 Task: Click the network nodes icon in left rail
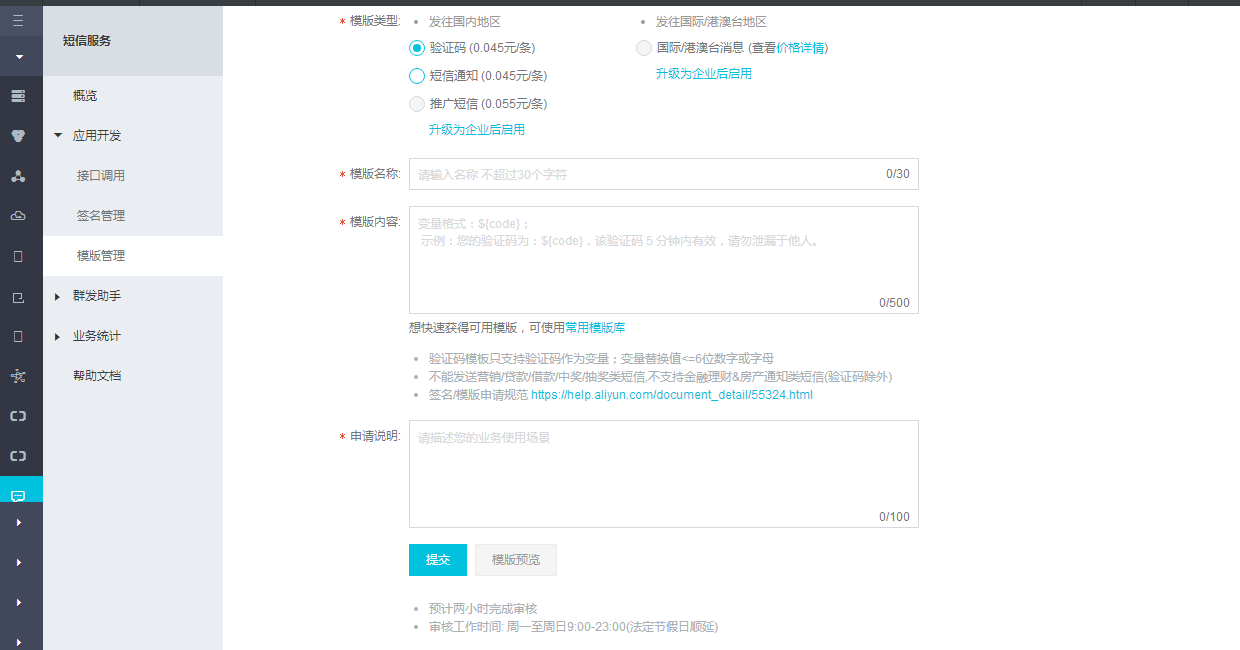pos(18,376)
